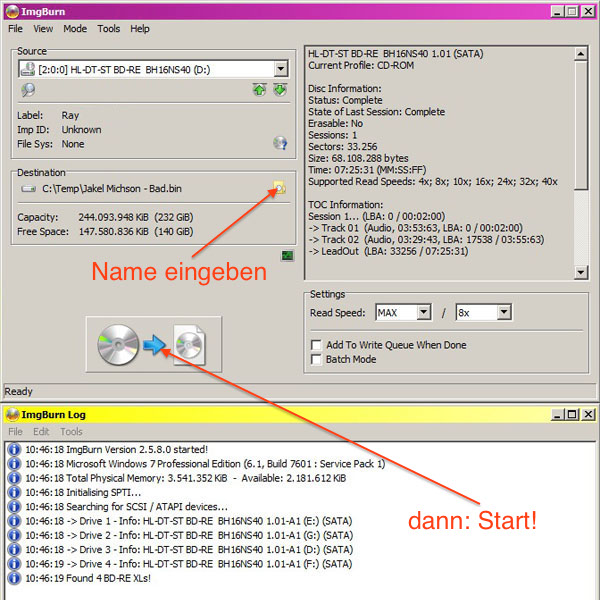Click the info icon beside Initialising SPTI
The height and width of the screenshot is (600, 600).
[x=14, y=492]
